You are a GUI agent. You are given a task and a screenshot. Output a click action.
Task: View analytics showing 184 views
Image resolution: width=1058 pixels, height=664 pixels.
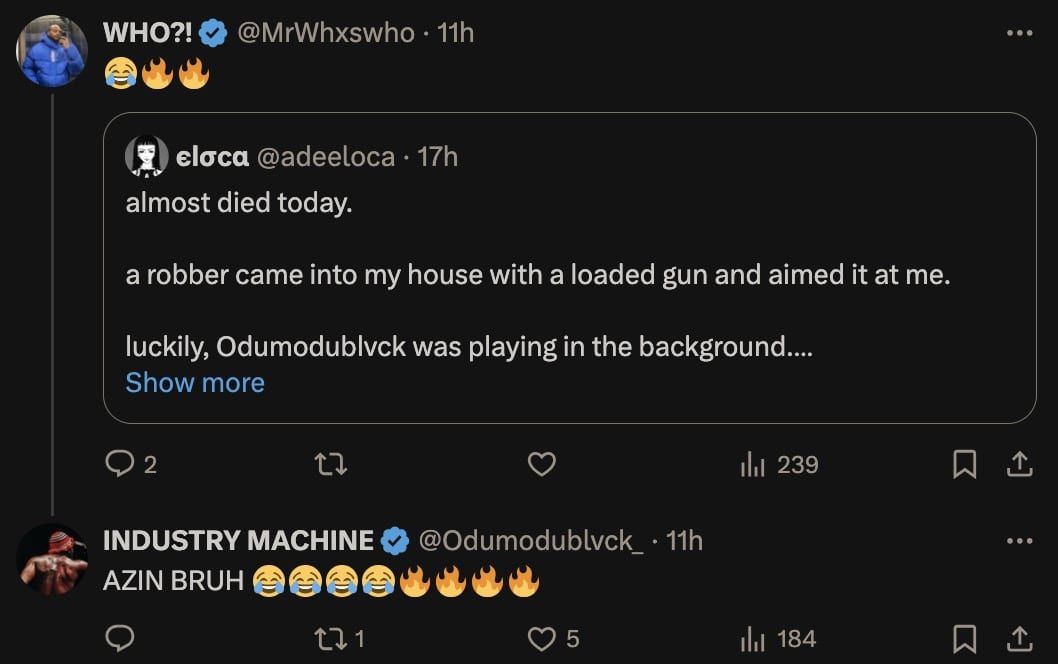779,638
